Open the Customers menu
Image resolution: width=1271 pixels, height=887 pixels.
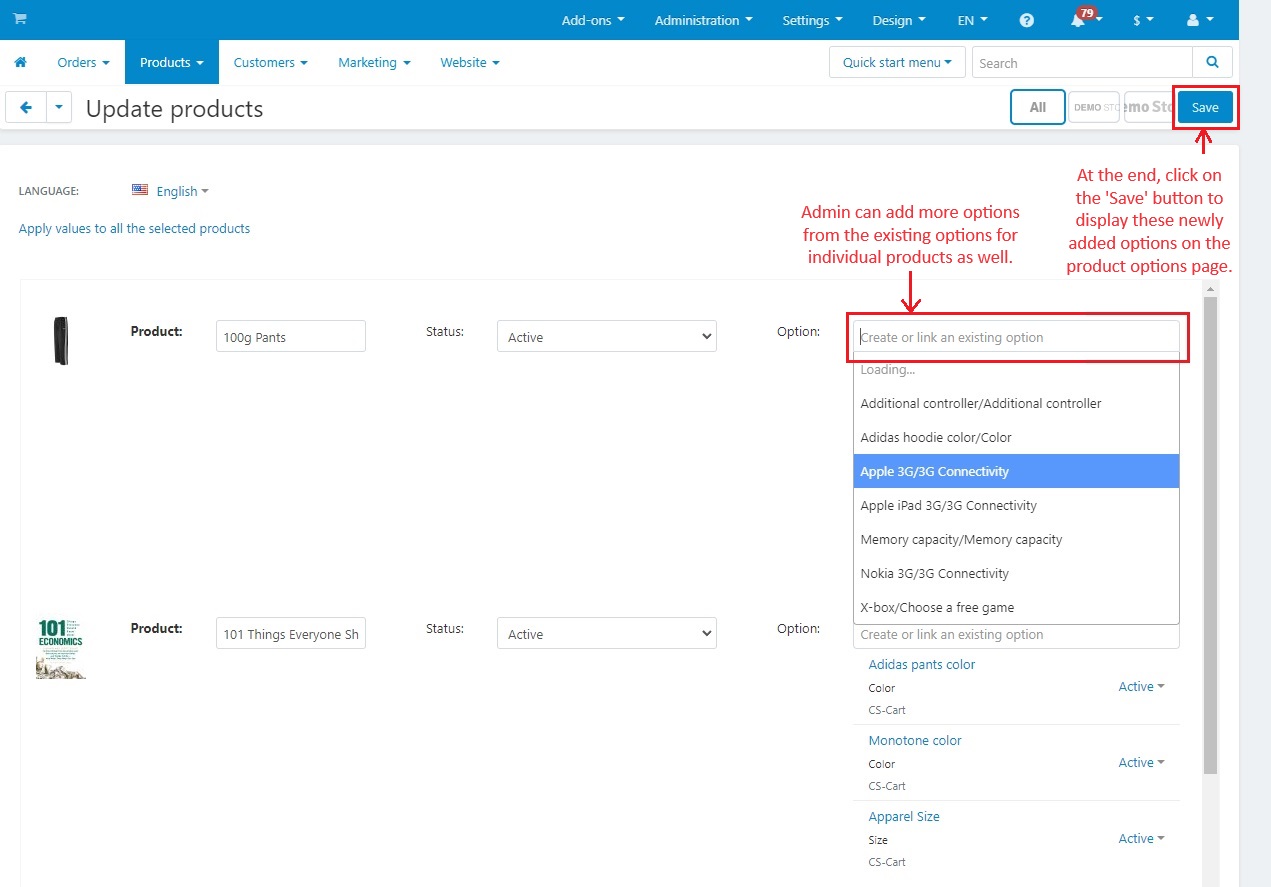point(271,62)
